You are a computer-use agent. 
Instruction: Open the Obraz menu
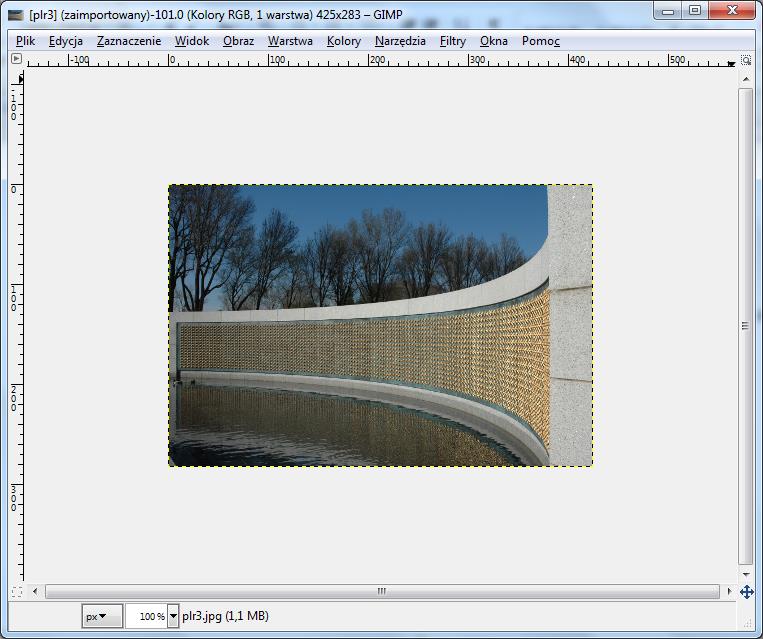[x=238, y=41]
